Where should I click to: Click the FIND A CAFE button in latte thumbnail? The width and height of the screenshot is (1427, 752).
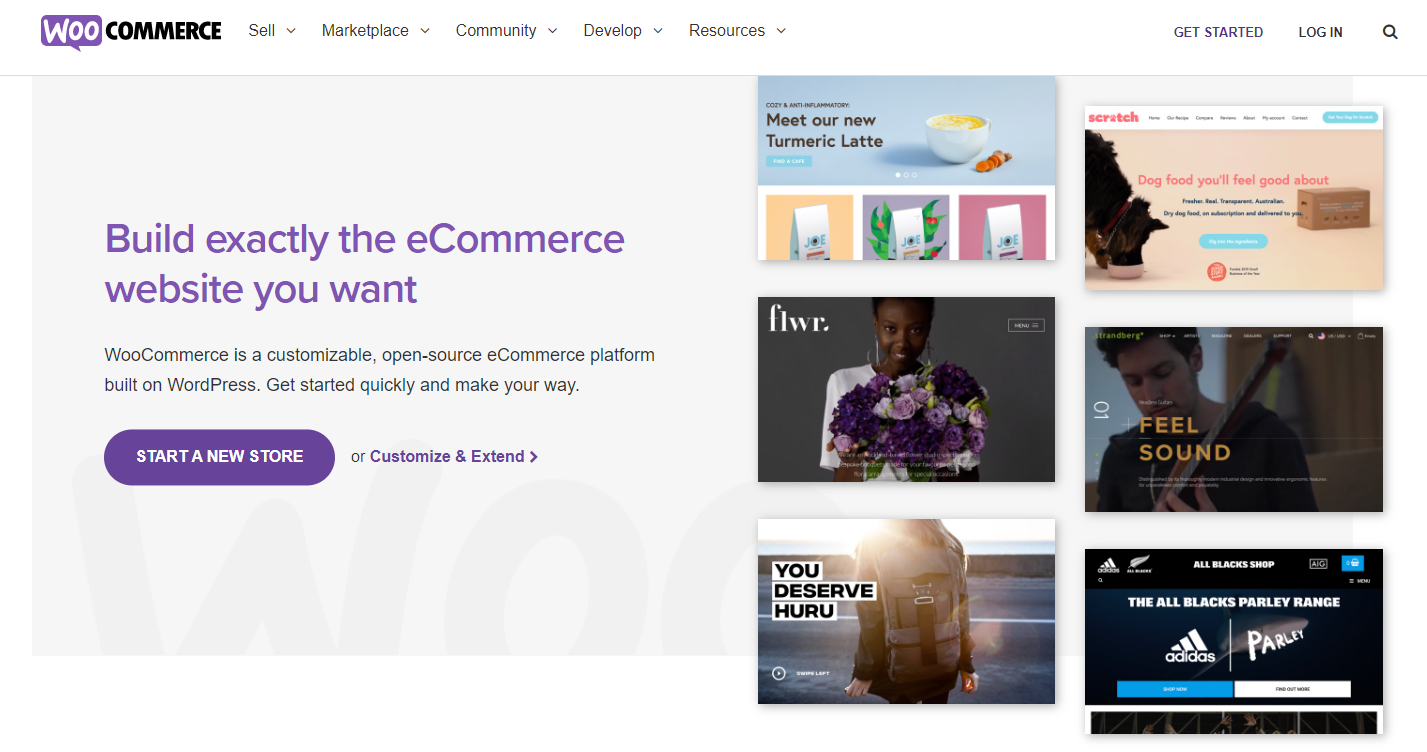(789, 160)
